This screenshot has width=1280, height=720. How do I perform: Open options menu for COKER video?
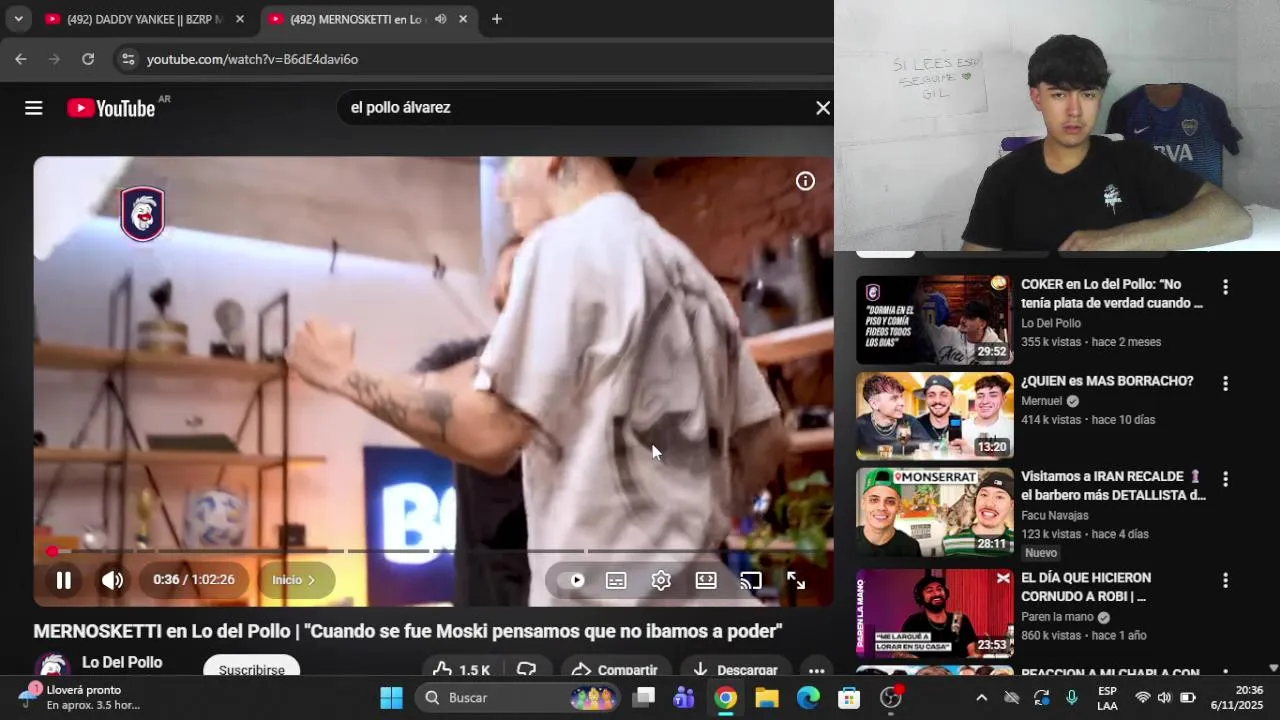(x=1225, y=287)
